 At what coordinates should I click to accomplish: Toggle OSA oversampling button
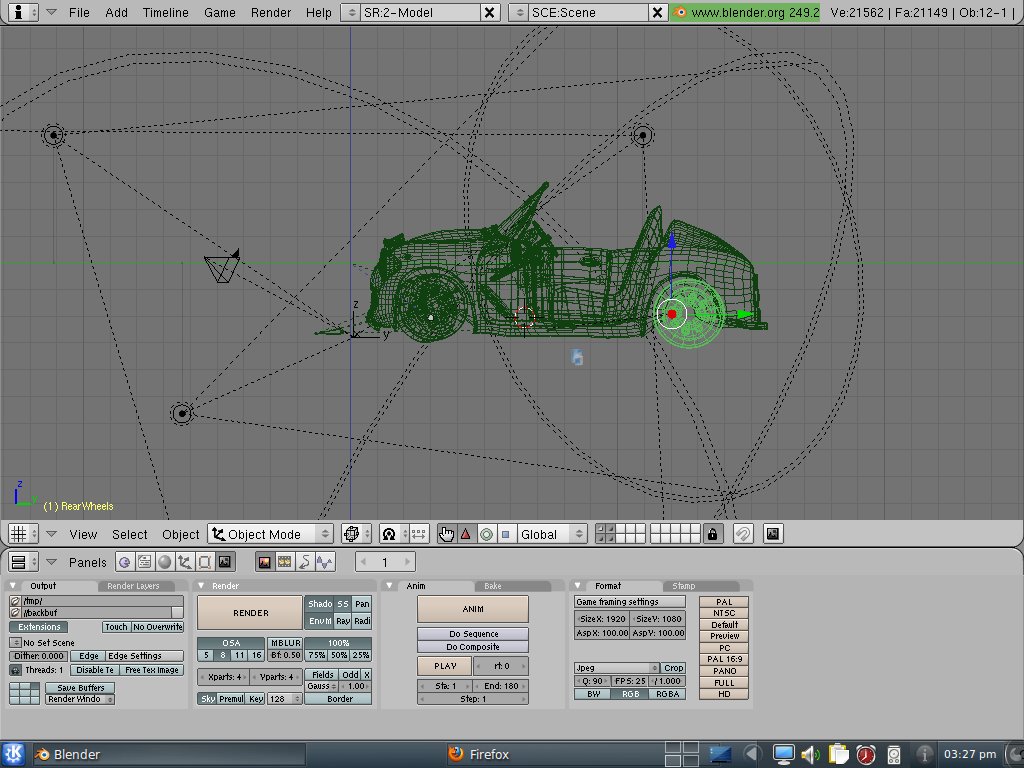coord(231,643)
